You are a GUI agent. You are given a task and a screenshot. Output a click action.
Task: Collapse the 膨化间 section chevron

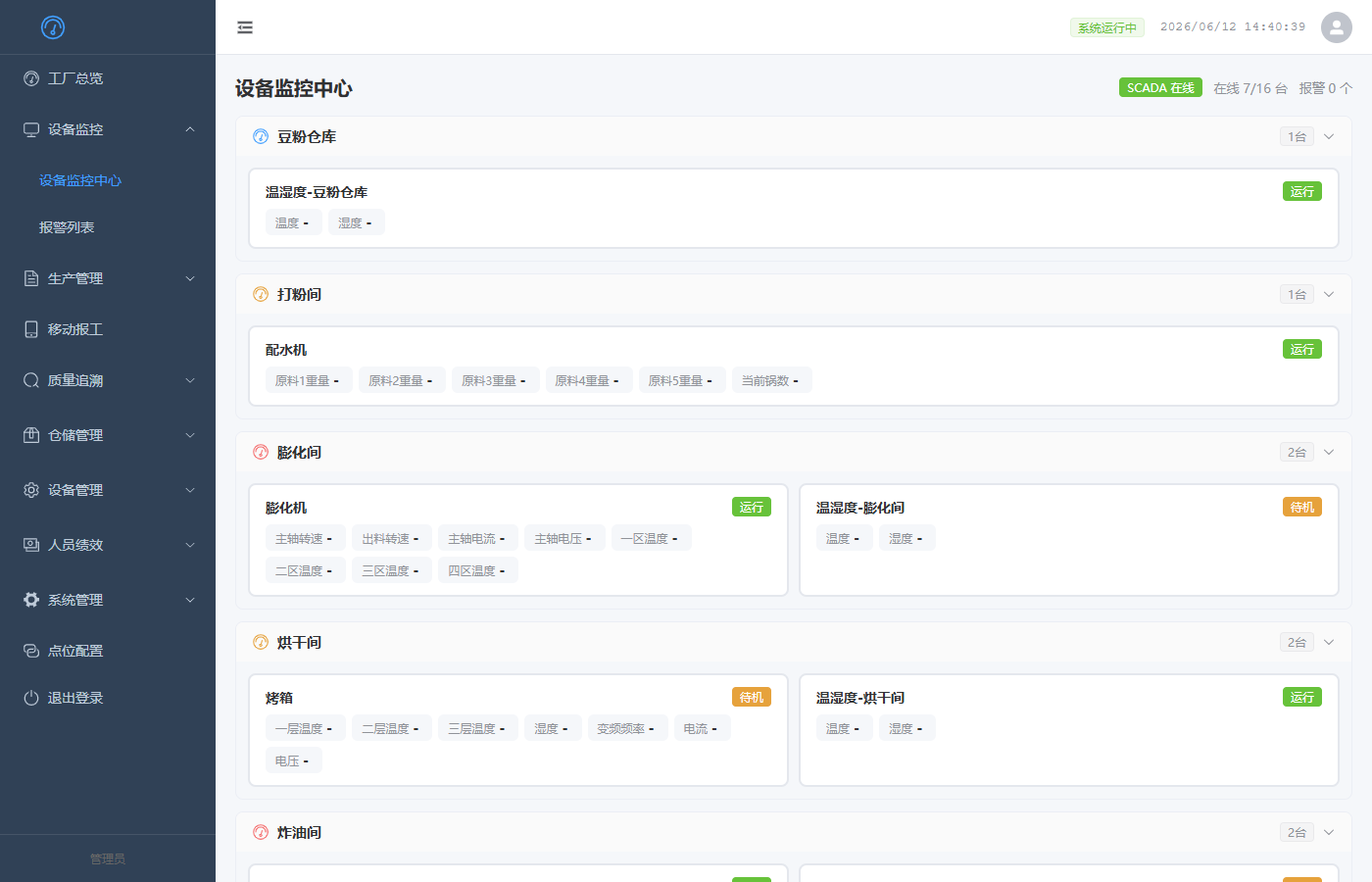pos(1329,452)
